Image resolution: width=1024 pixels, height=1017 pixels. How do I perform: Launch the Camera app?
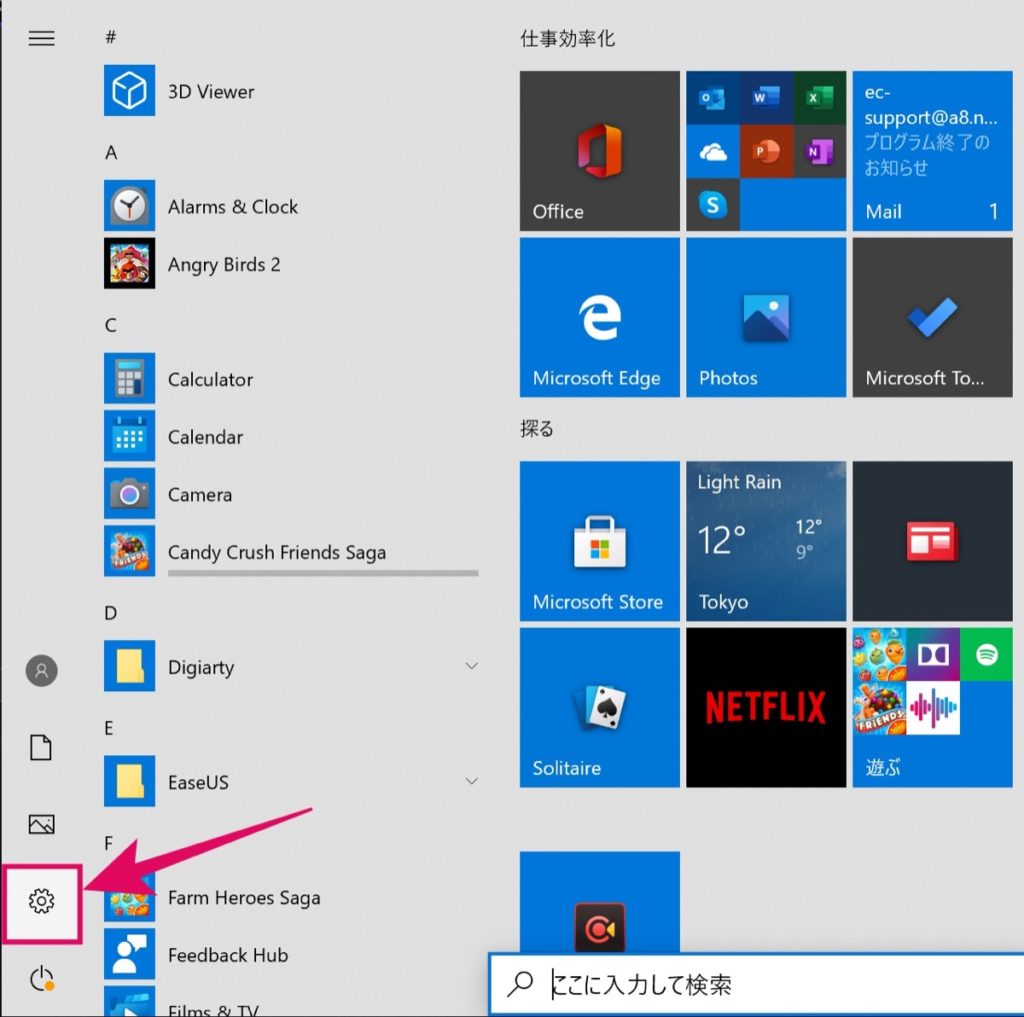(291, 493)
